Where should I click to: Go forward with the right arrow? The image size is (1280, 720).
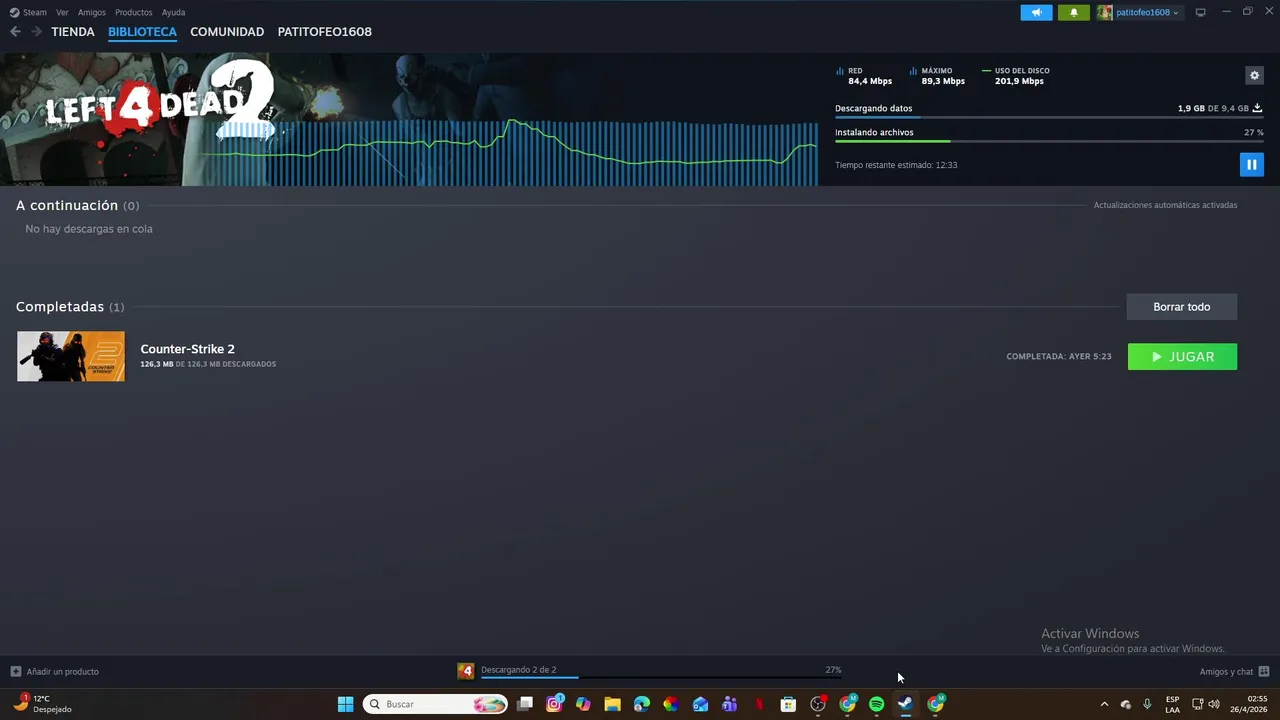(36, 31)
